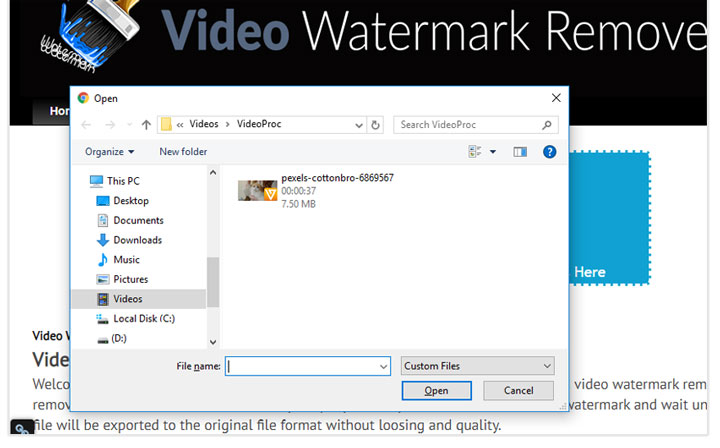Change the file view layout icon
The height and width of the screenshot is (448, 720).
click(x=475, y=151)
